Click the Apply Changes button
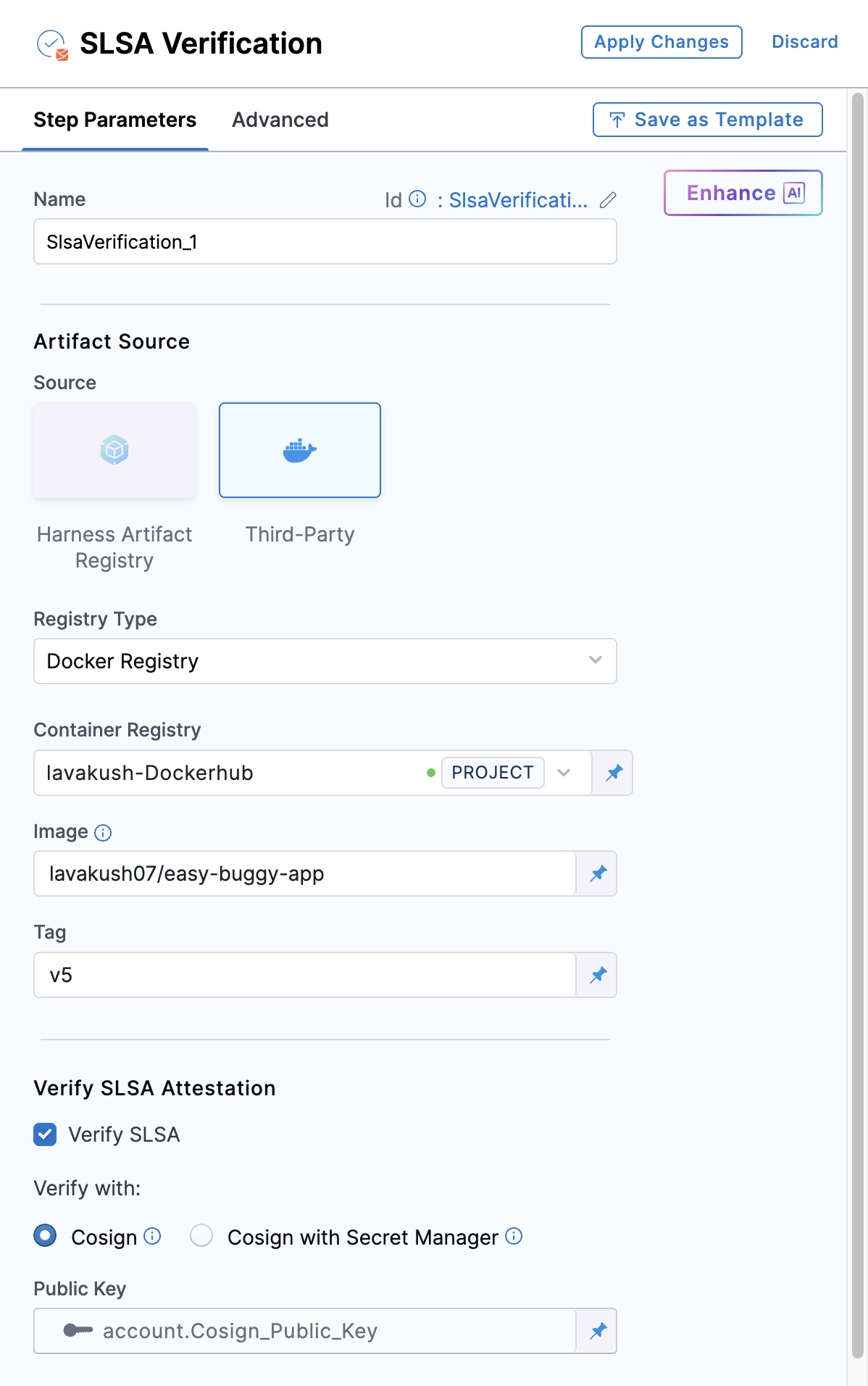Image resolution: width=868 pixels, height=1386 pixels. click(661, 42)
